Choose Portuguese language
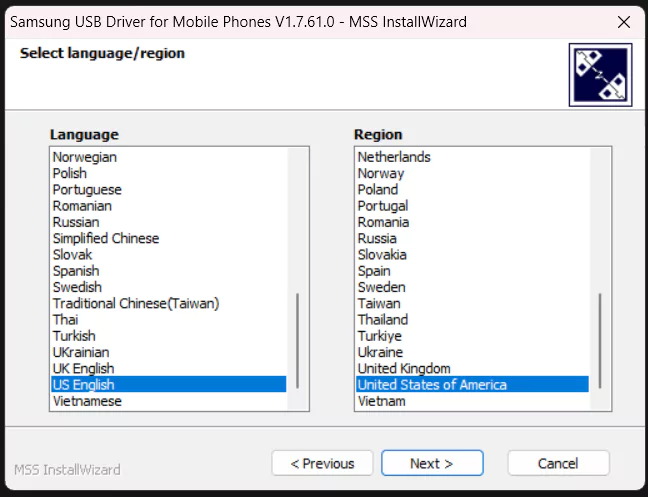 (169, 190)
